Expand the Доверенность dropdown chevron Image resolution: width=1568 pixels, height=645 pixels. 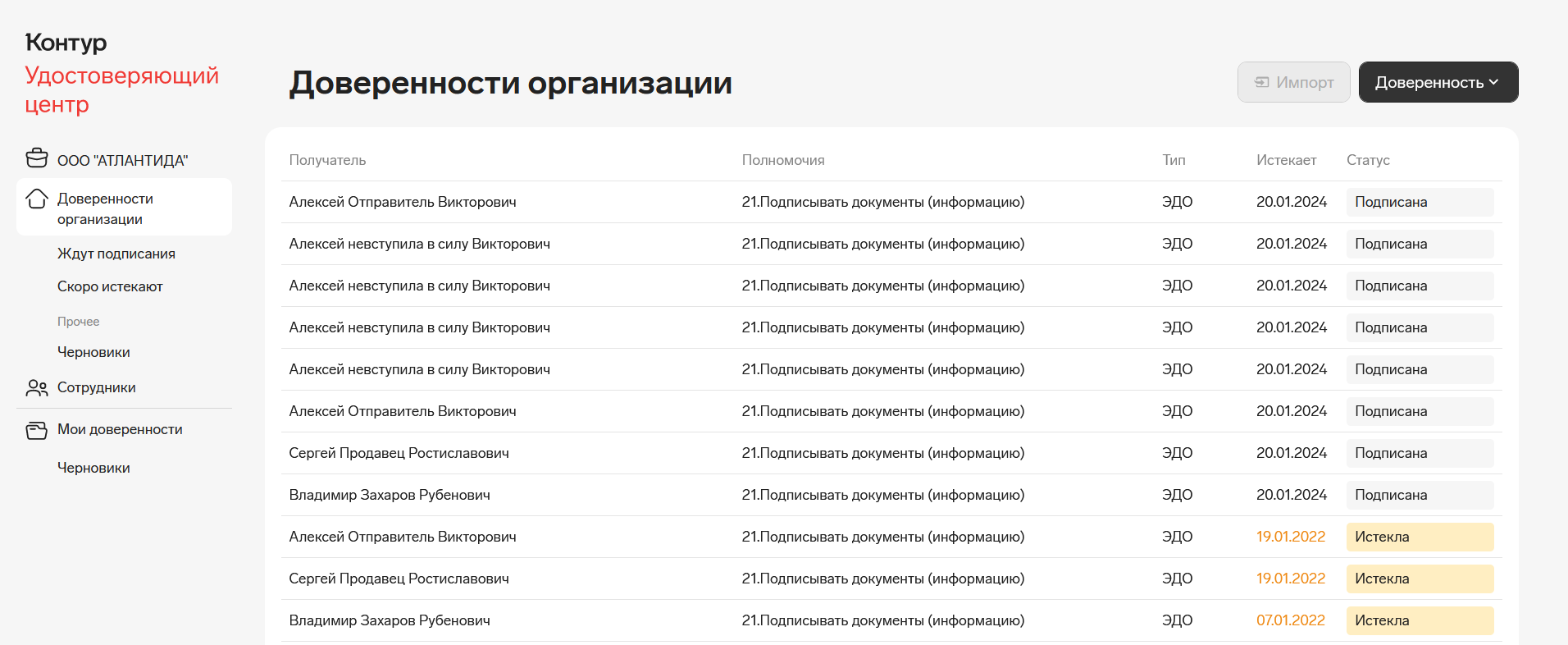(1493, 82)
